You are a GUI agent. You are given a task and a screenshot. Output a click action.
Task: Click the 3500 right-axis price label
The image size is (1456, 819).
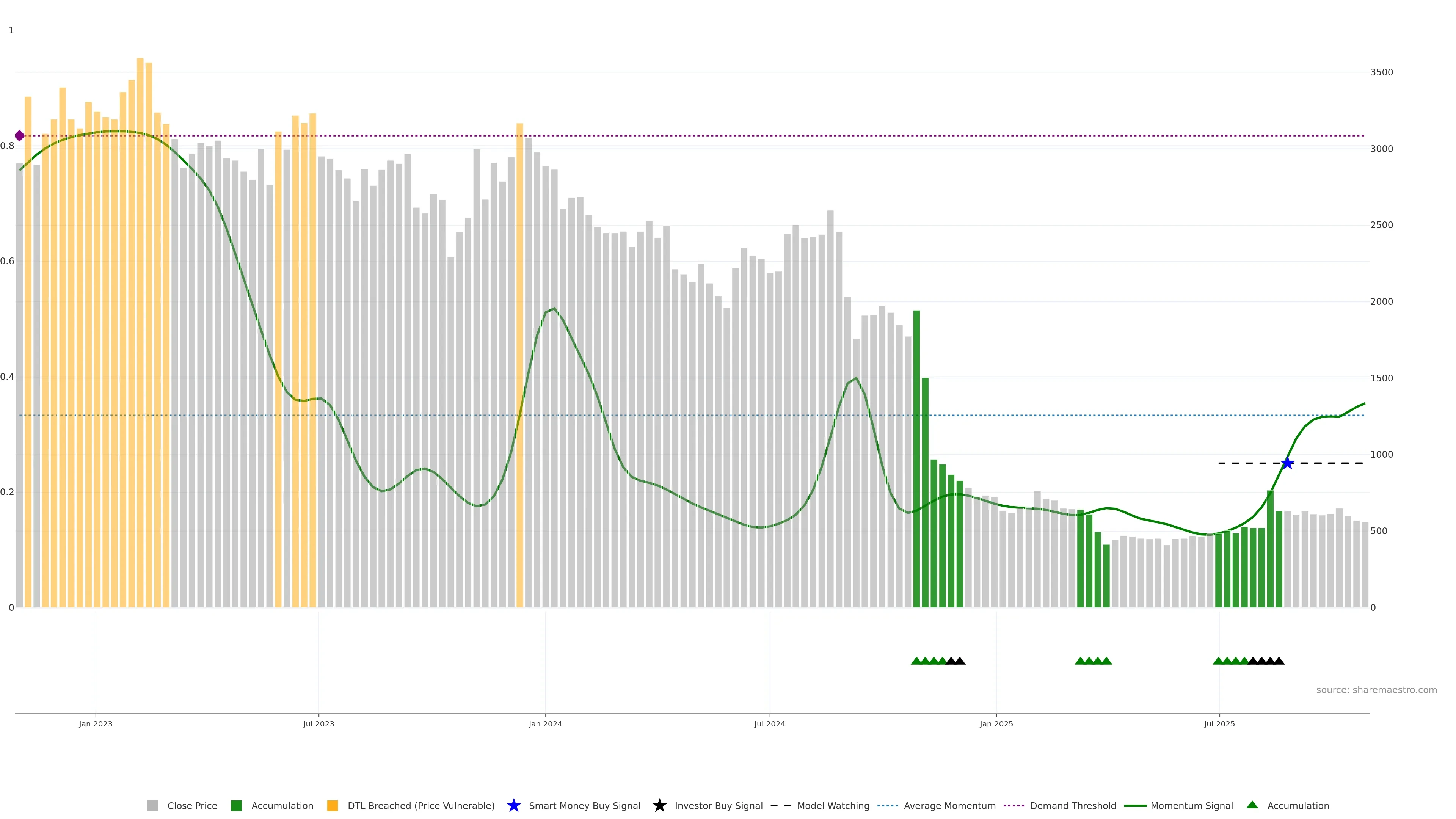(1381, 72)
